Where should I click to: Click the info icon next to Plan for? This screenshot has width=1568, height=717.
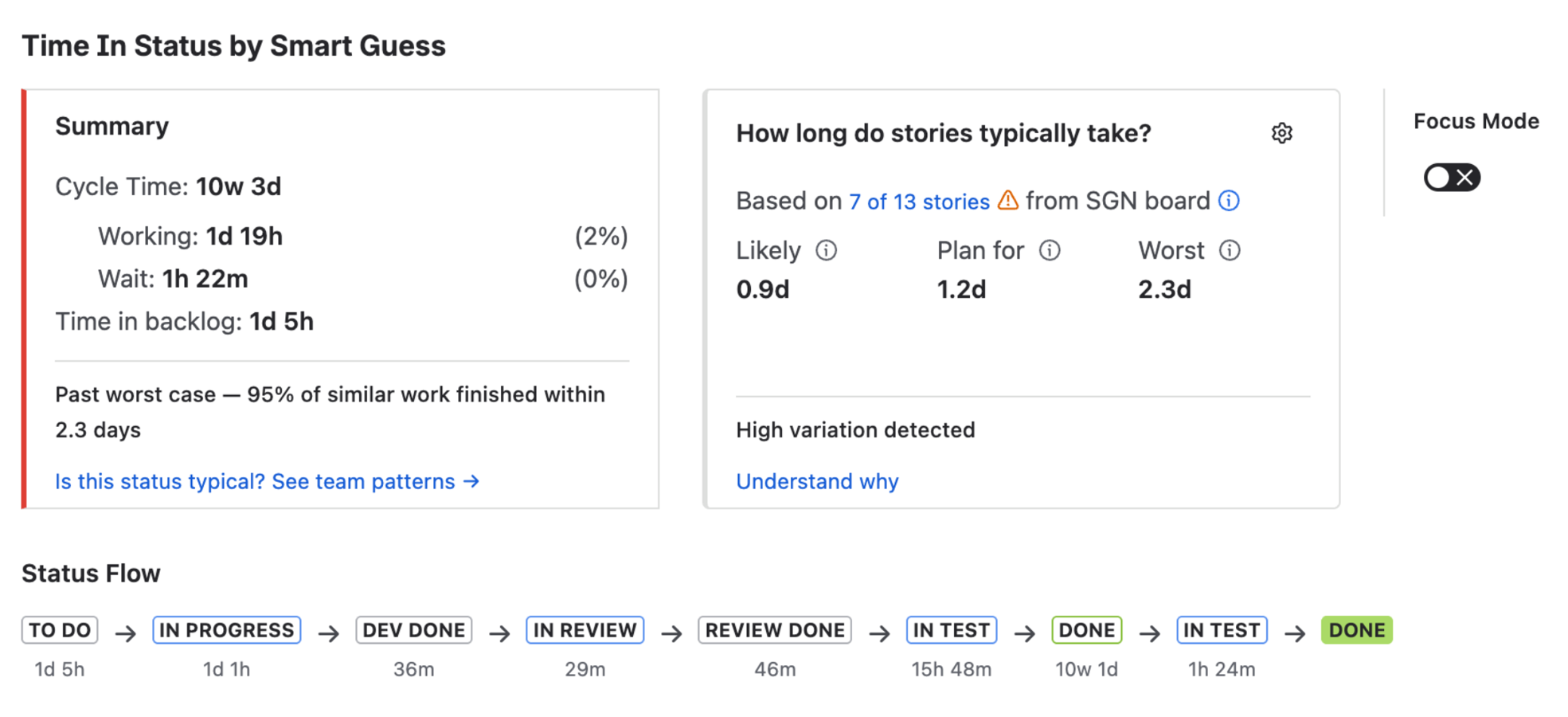pos(1050,251)
